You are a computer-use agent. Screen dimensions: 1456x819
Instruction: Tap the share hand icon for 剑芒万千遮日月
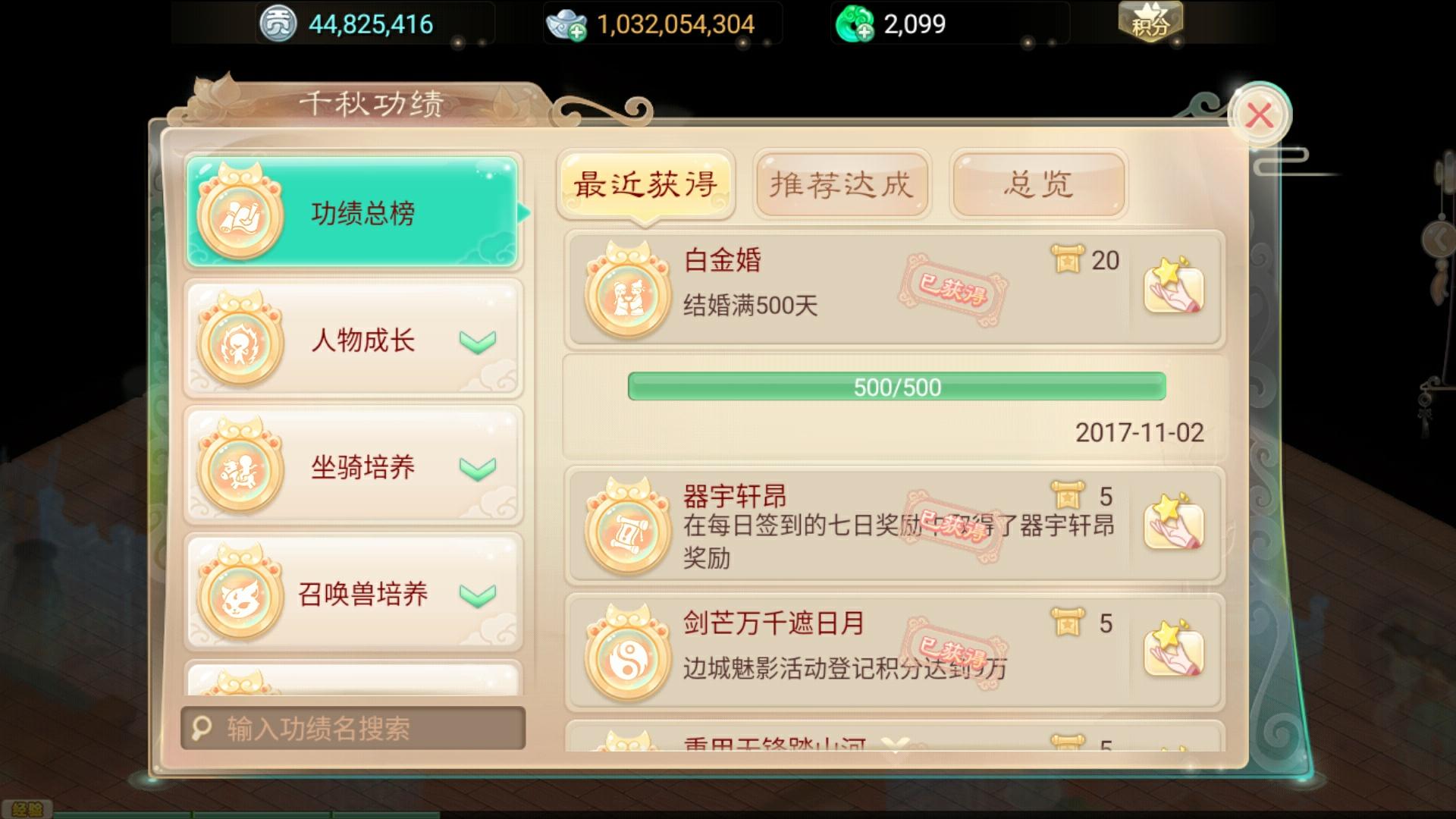click(1173, 650)
